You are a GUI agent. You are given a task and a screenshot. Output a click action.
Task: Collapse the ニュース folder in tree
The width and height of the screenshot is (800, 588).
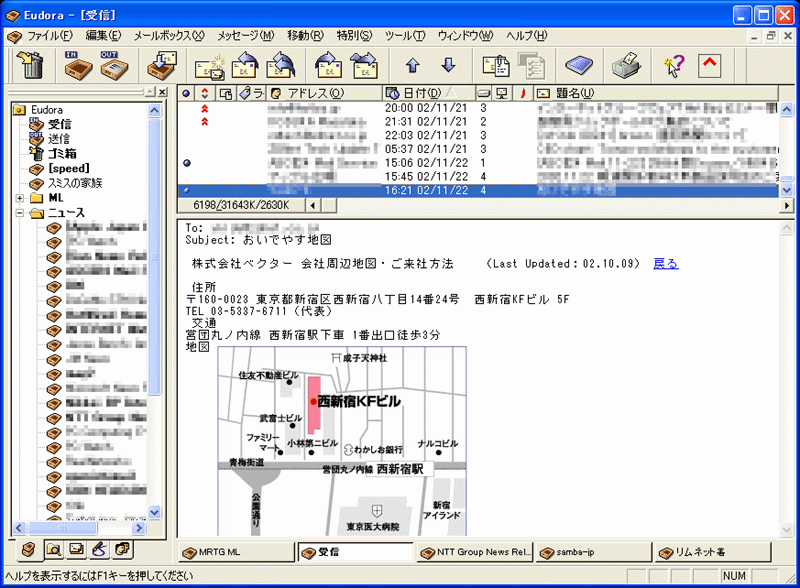click(x=21, y=212)
